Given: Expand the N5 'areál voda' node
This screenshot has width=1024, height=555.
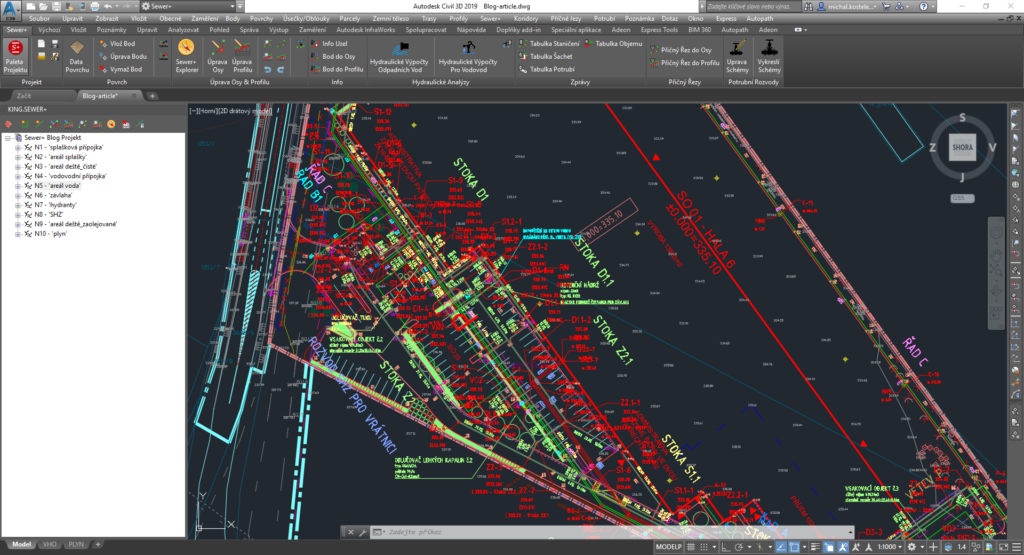Looking at the screenshot, I should click(x=18, y=185).
